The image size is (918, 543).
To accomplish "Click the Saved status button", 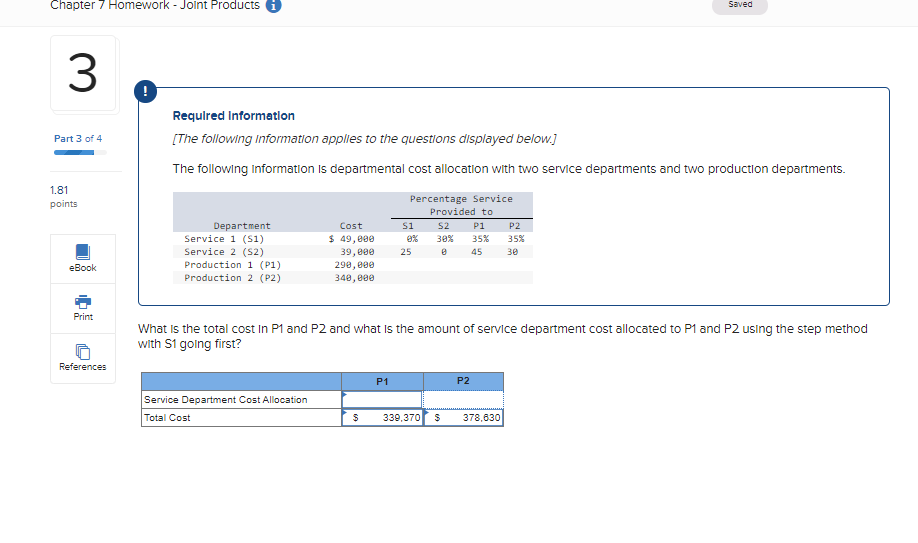I will point(739,5).
